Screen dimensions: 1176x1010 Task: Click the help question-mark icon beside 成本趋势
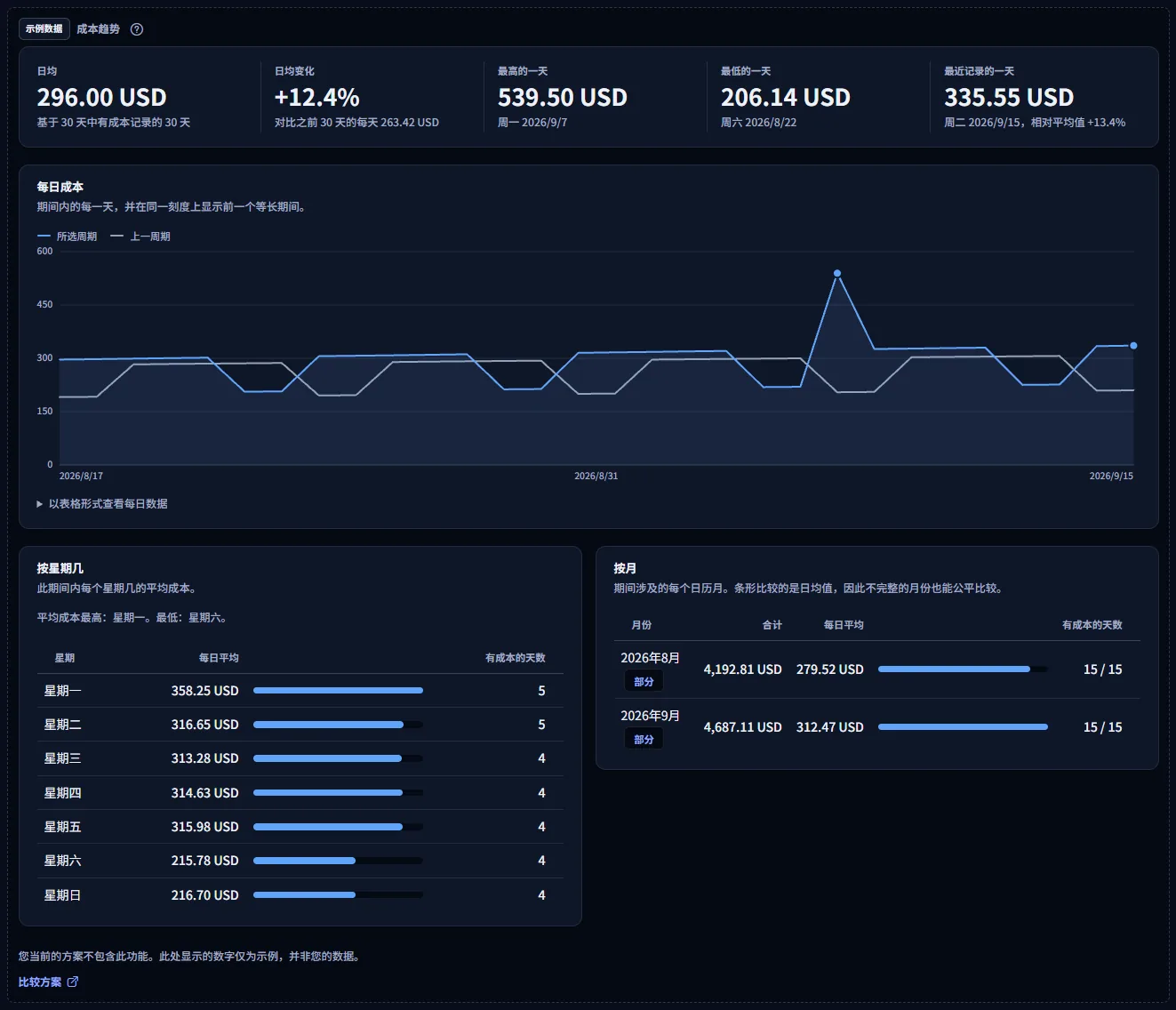[x=137, y=29]
